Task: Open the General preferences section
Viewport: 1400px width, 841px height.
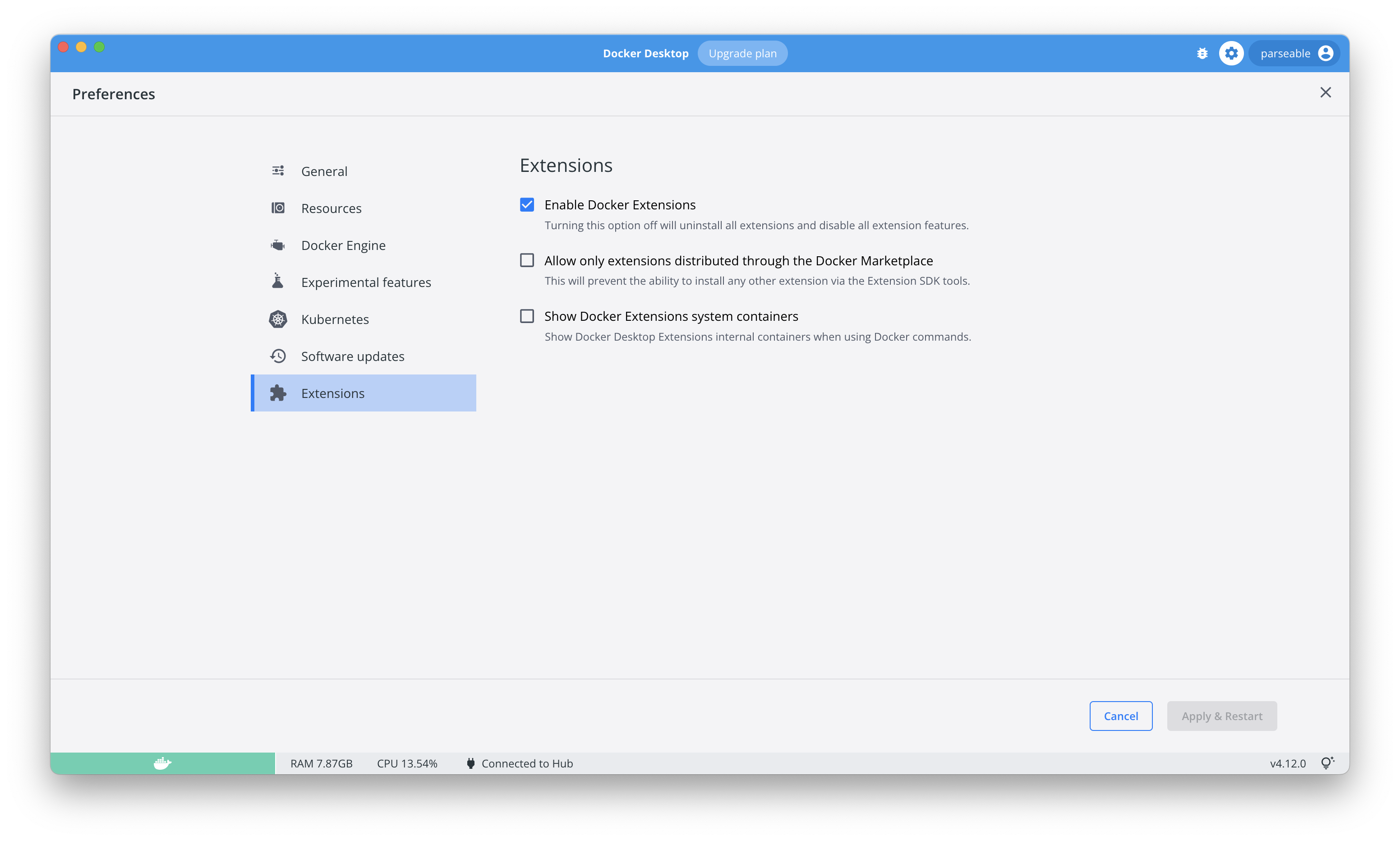Action: click(x=324, y=171)
